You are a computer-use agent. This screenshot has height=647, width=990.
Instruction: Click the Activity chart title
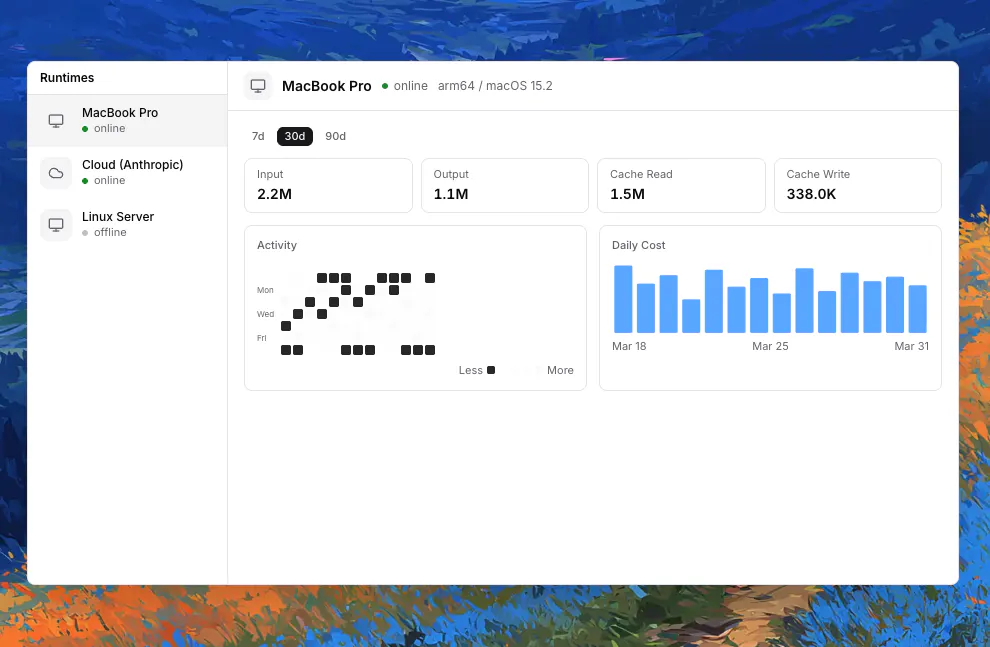(277, 246)
